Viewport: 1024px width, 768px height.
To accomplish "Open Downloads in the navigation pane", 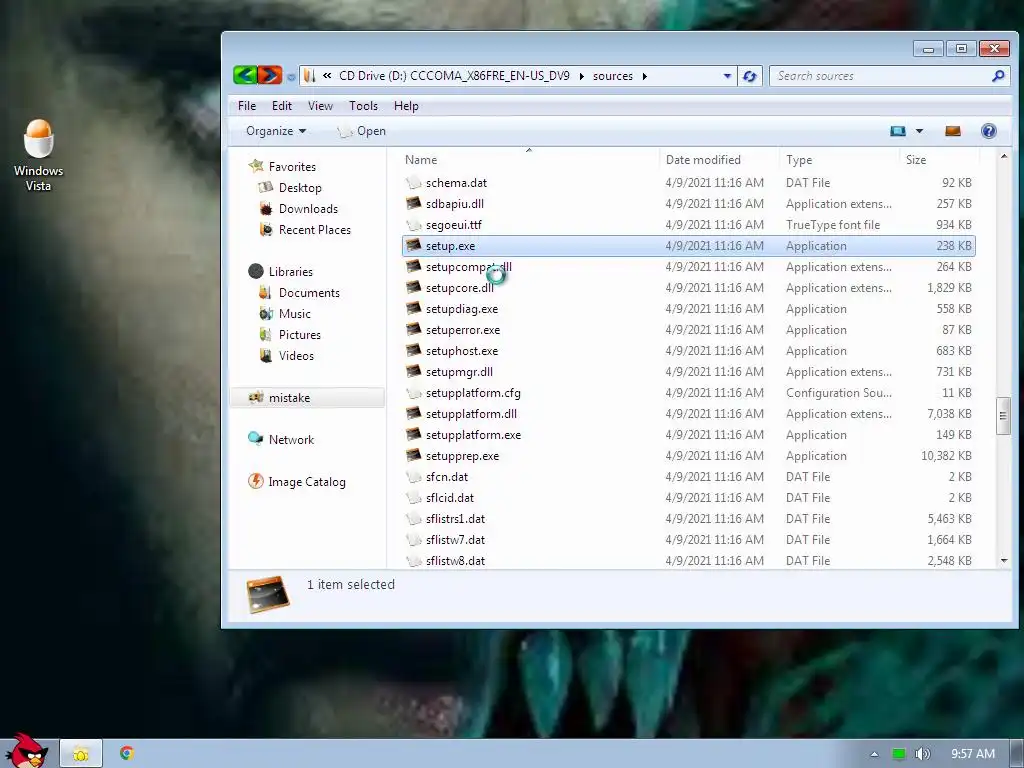I will pyautogui.click(x=308, y=208).
